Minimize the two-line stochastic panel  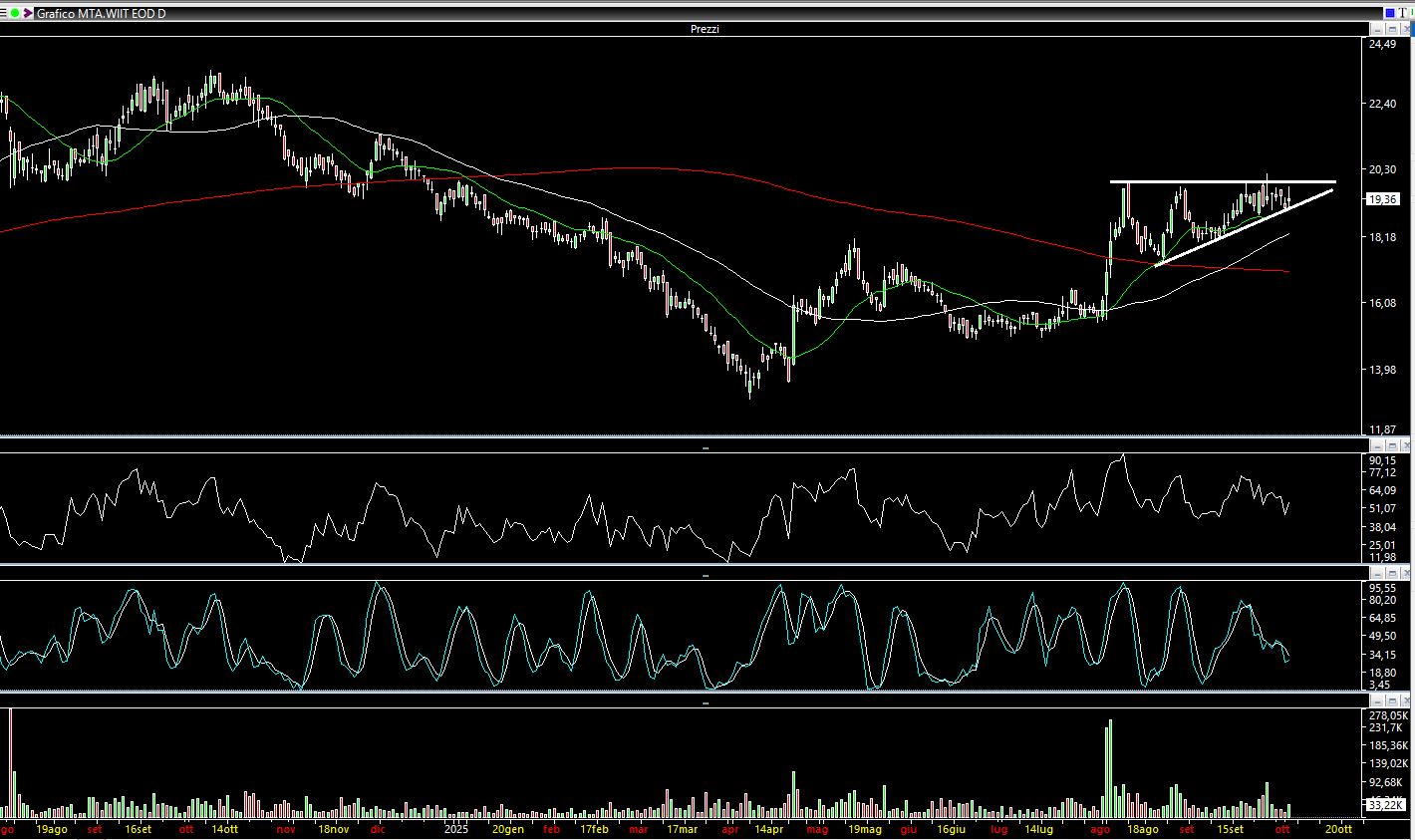1376,575
